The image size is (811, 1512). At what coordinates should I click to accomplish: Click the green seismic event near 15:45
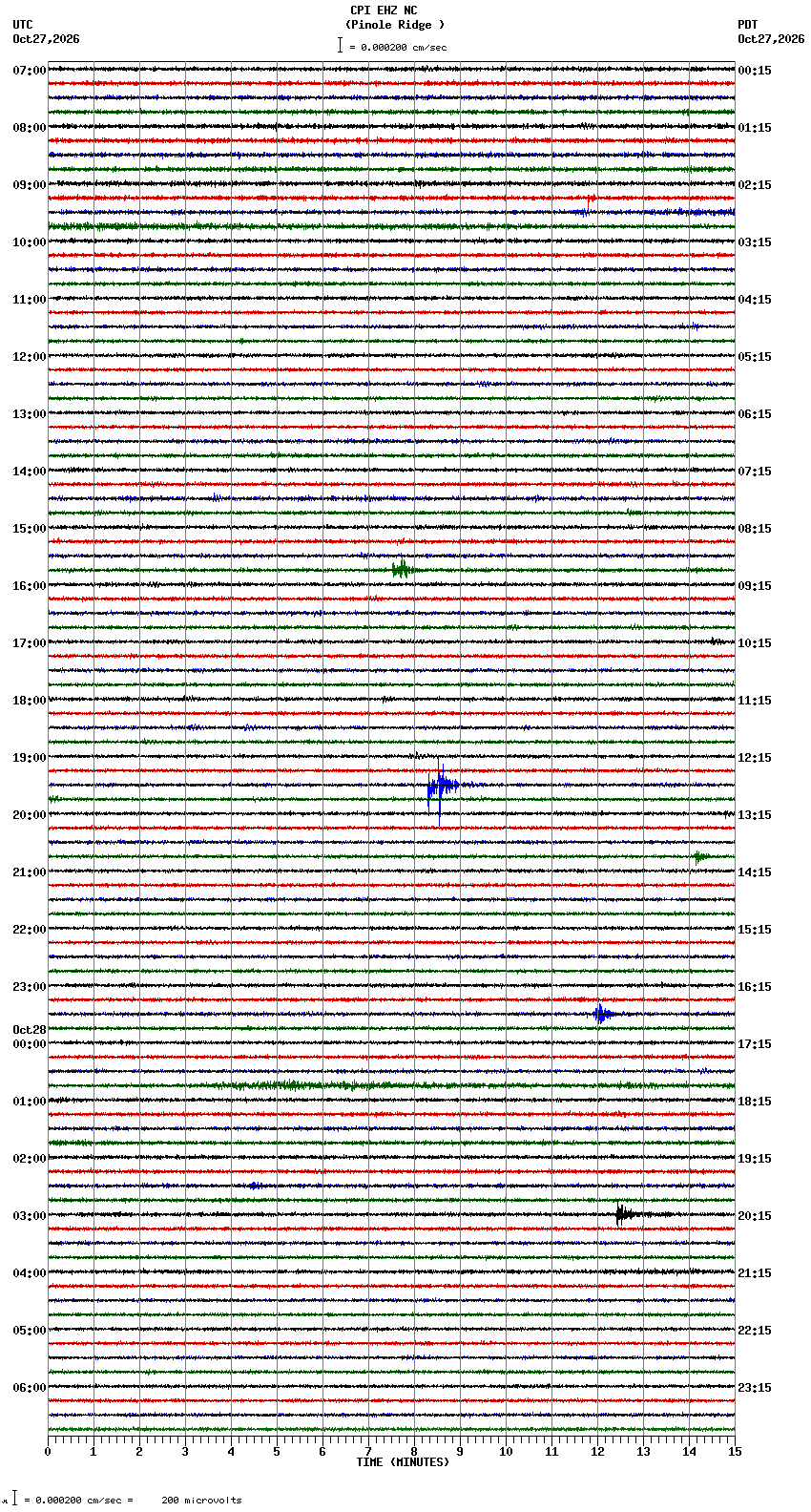402,569
